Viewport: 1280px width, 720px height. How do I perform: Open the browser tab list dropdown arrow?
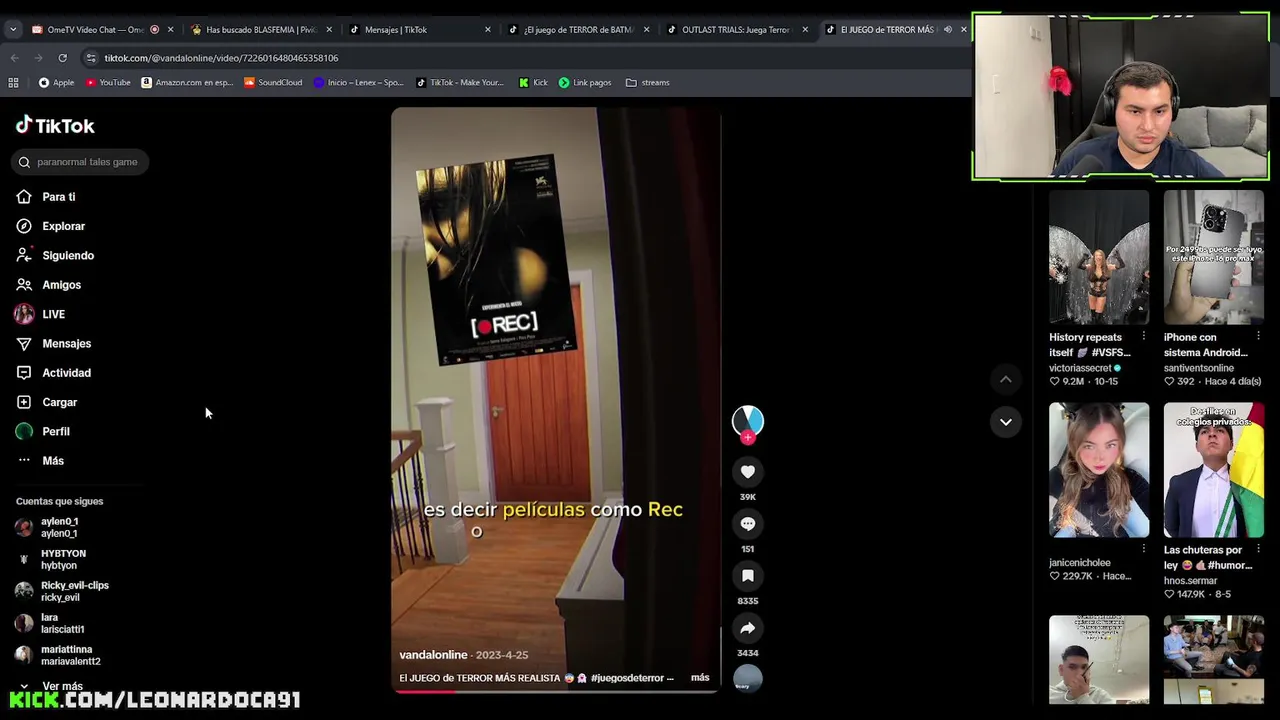[x=13, y=29]
